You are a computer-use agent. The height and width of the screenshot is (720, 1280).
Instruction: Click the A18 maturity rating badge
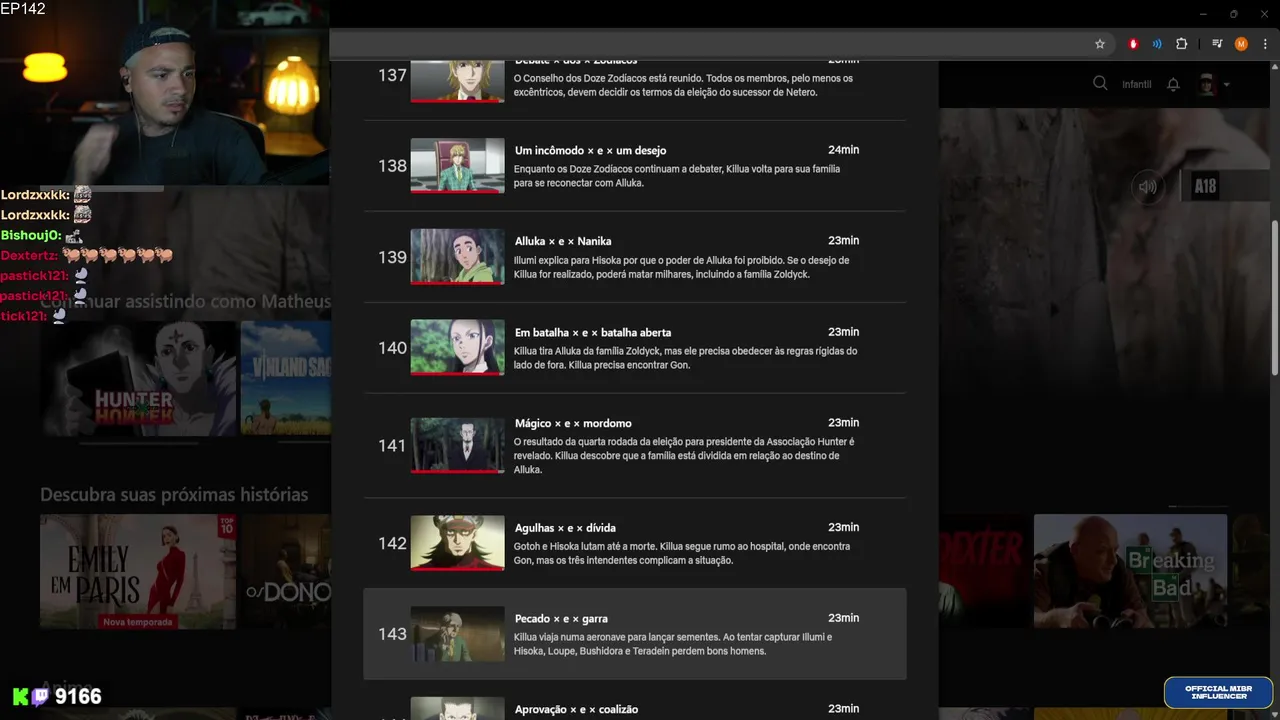click(1205, 186)
